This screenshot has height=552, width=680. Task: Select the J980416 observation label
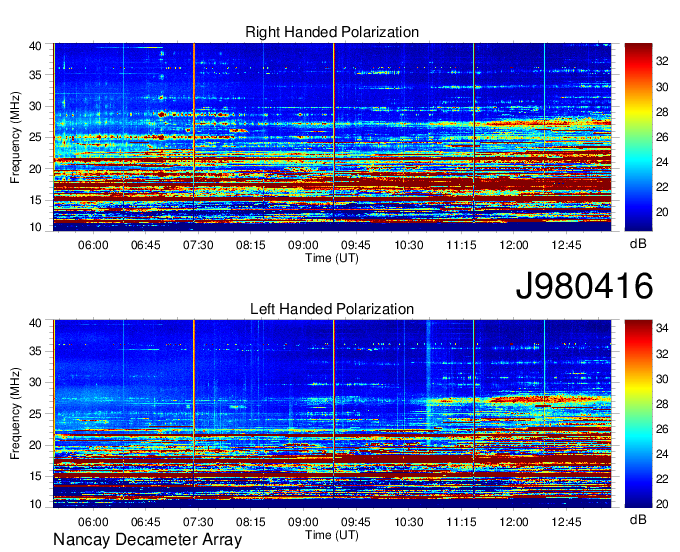[584, 286]
